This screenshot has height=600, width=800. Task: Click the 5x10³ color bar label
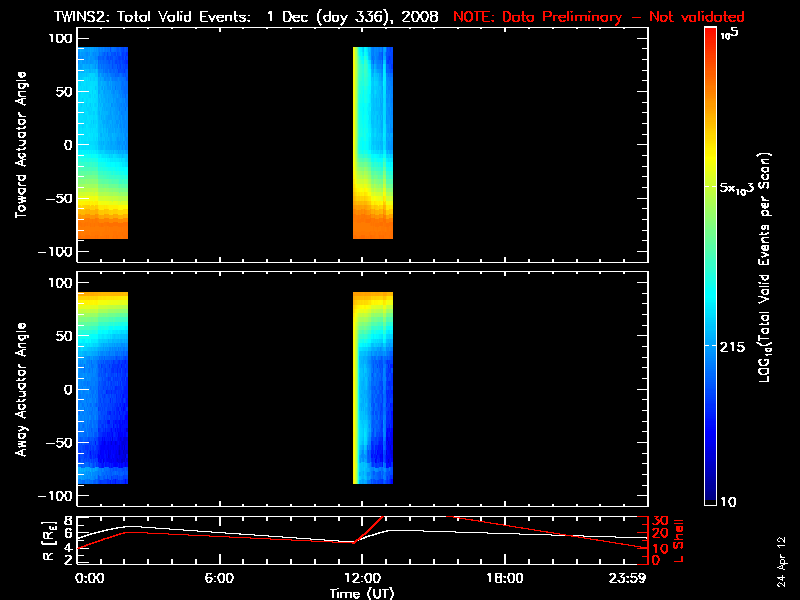click(x=739, y=188)
